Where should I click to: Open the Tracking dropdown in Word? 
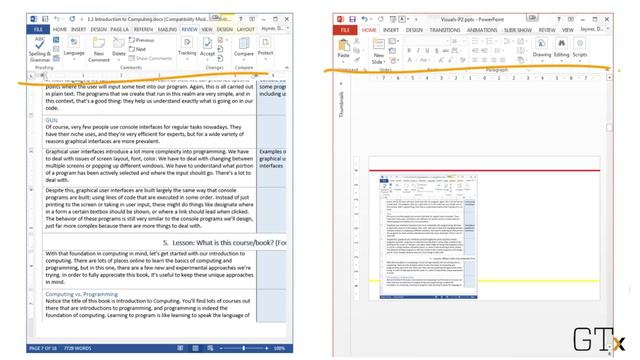click(187, 48)
